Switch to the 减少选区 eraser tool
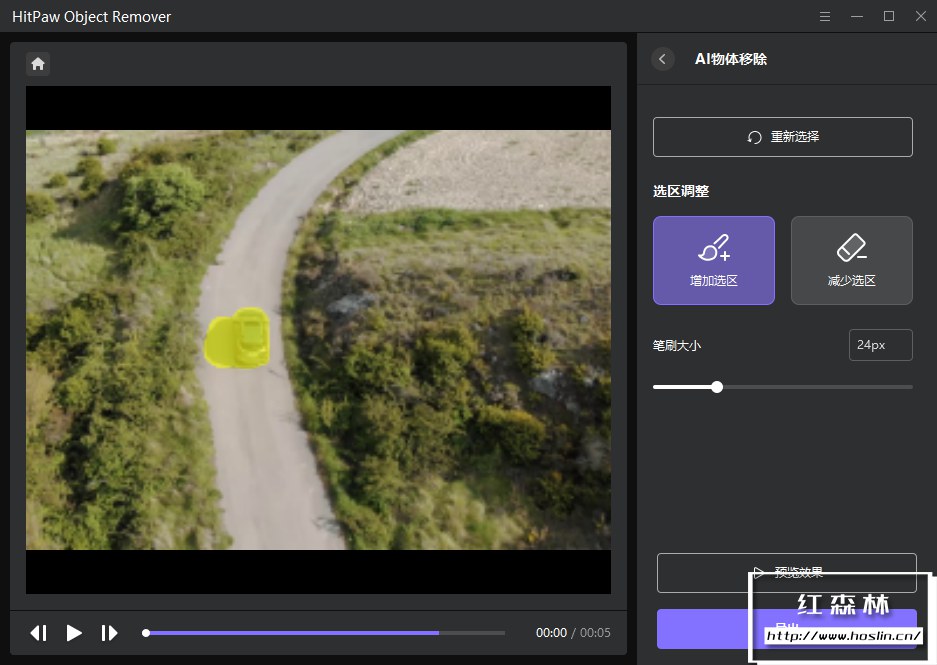The height and width of the screenshot is (665, 937). coord(851,260)
